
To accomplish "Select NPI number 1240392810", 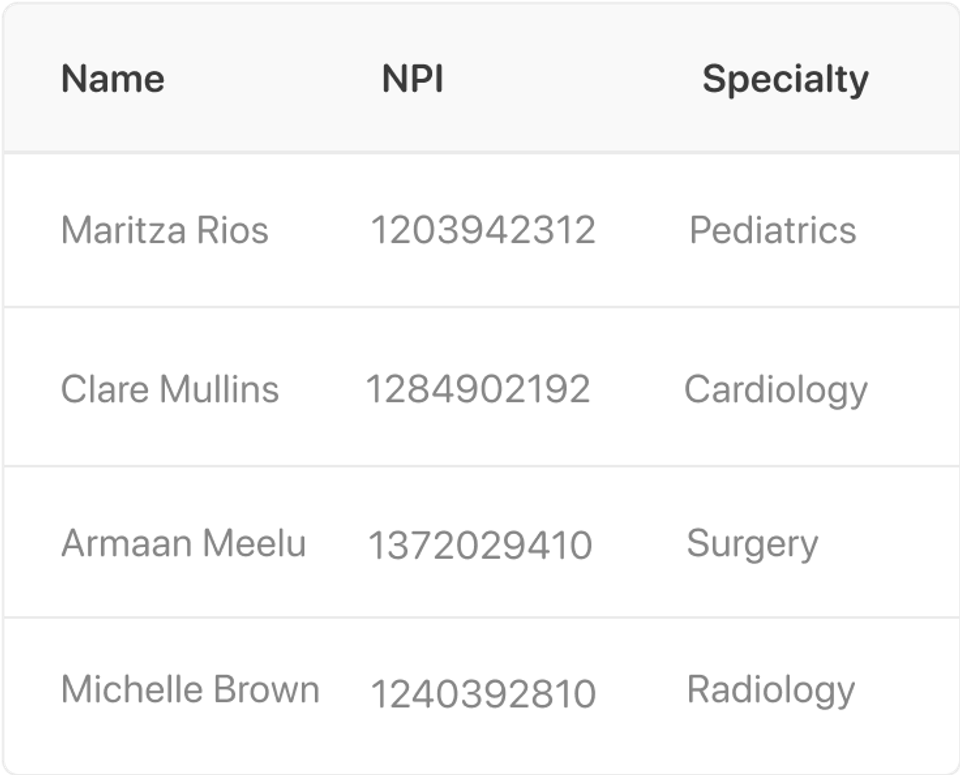I will tap(483, 694).
